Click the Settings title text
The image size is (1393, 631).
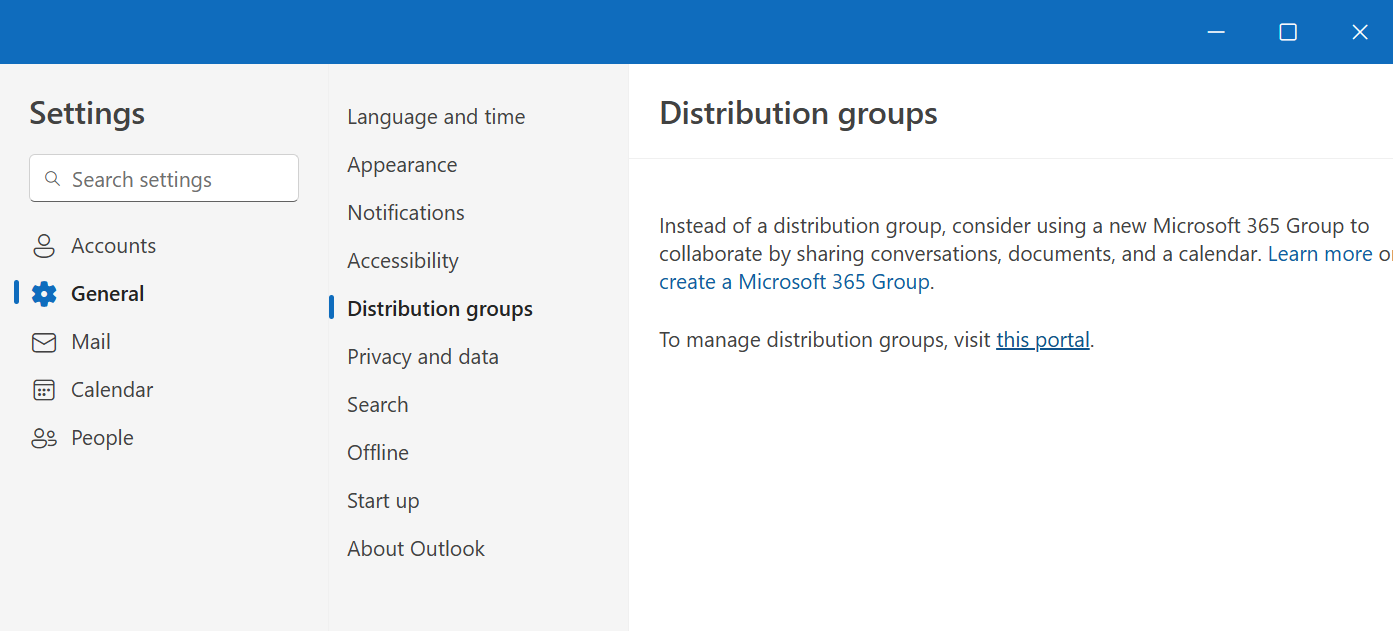pos(87,113)
